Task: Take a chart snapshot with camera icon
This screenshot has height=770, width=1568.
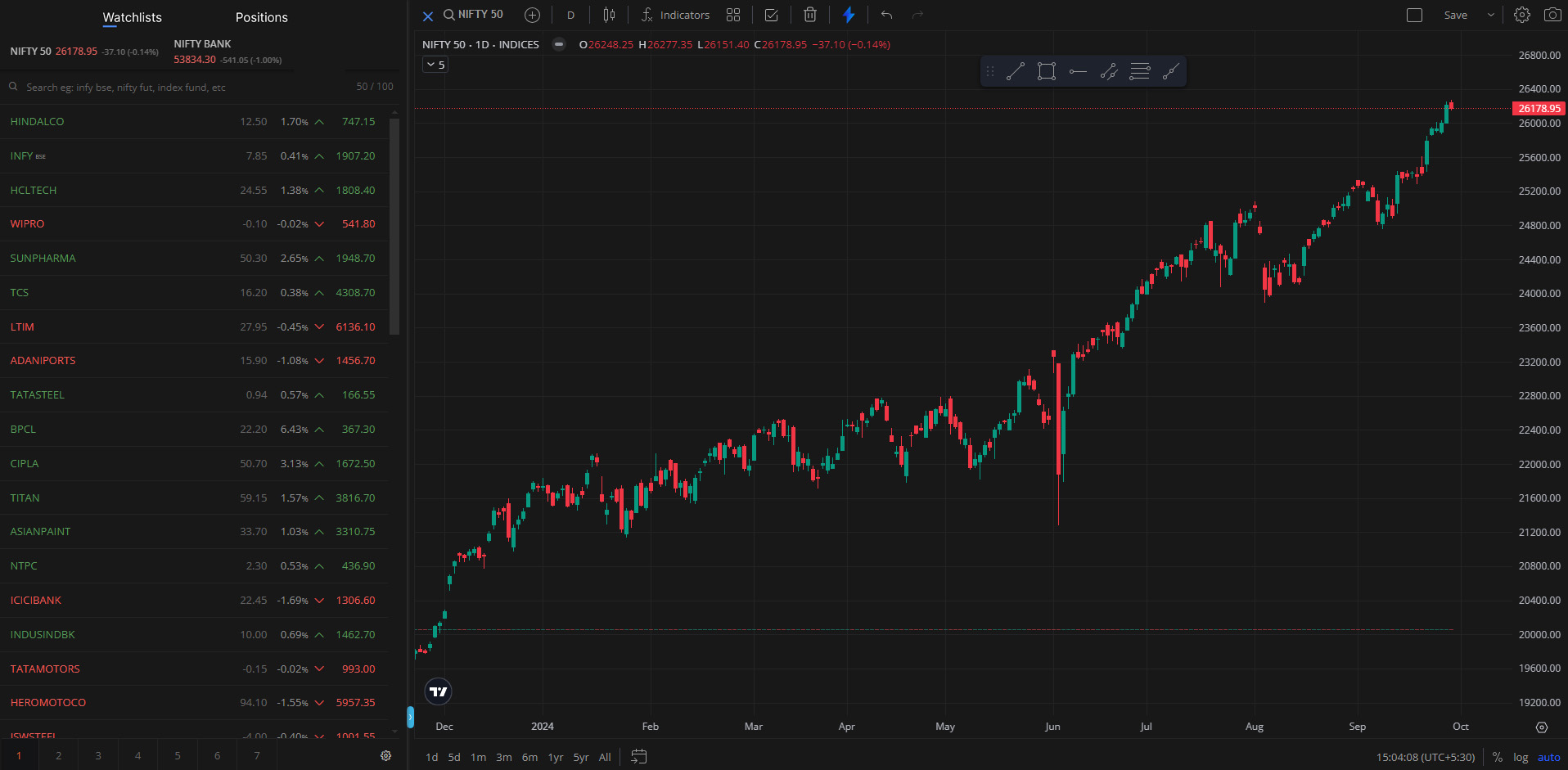Action: click(1552, 15)
